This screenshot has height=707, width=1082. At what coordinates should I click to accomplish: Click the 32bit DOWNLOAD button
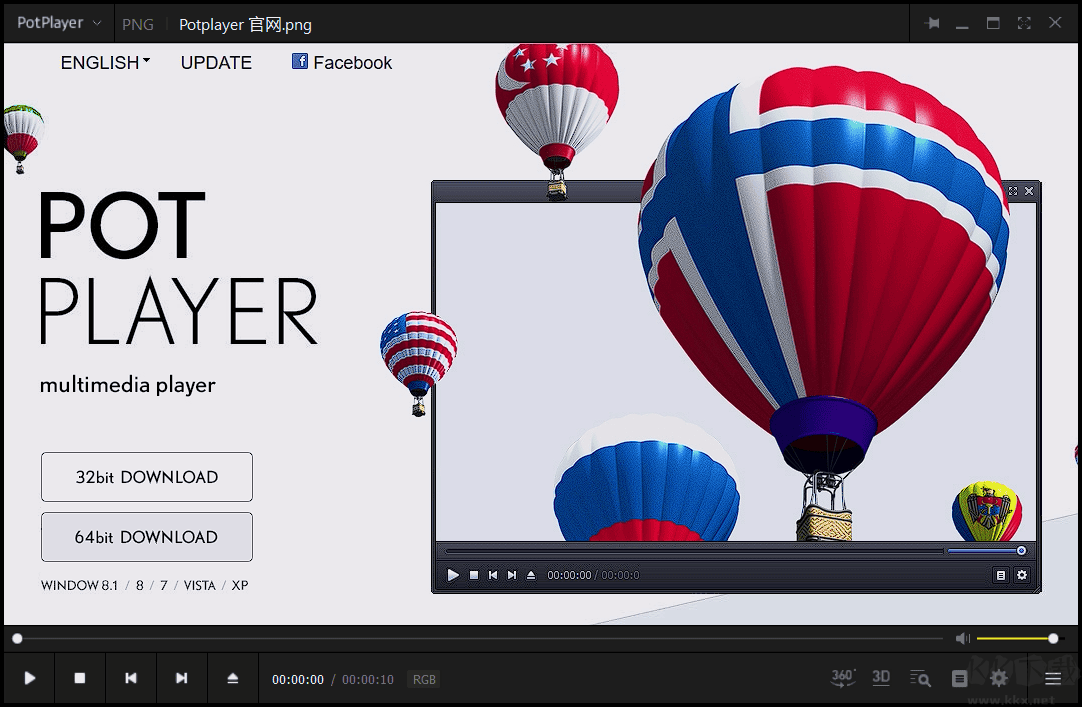coord(146,477)
